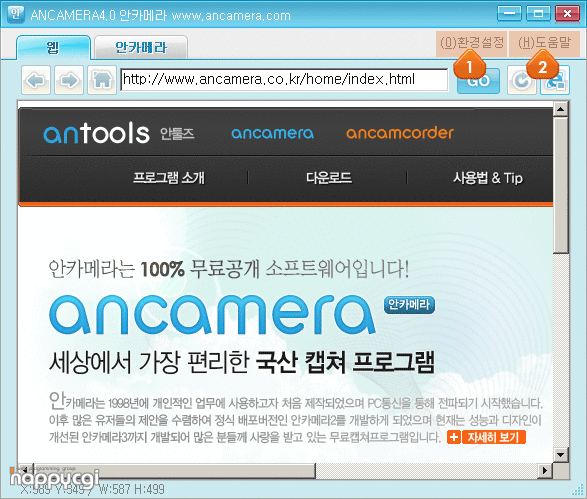Click the browser back arrow icon

[36, 80]
